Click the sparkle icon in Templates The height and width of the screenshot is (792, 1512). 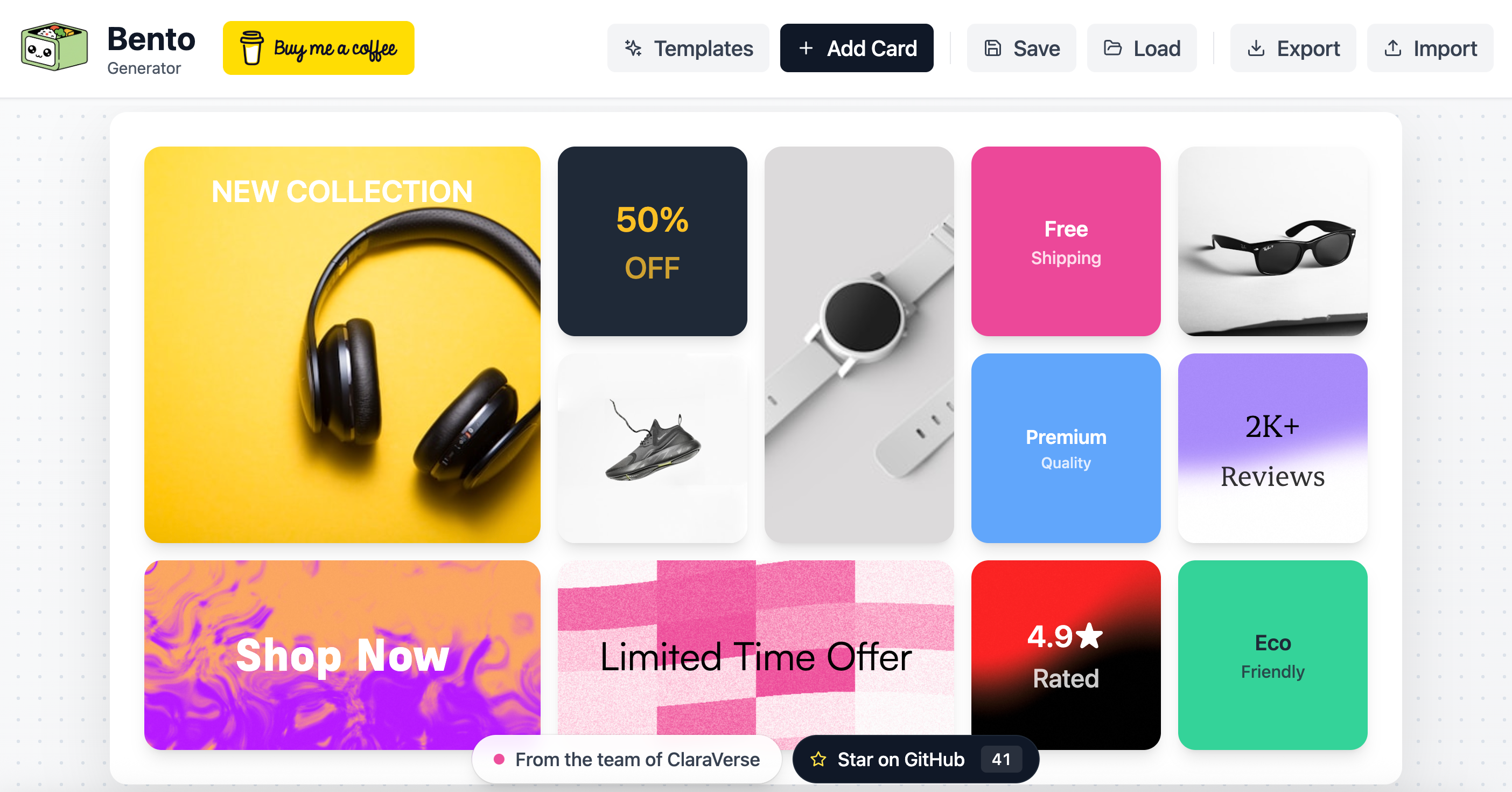pos(633,48)
